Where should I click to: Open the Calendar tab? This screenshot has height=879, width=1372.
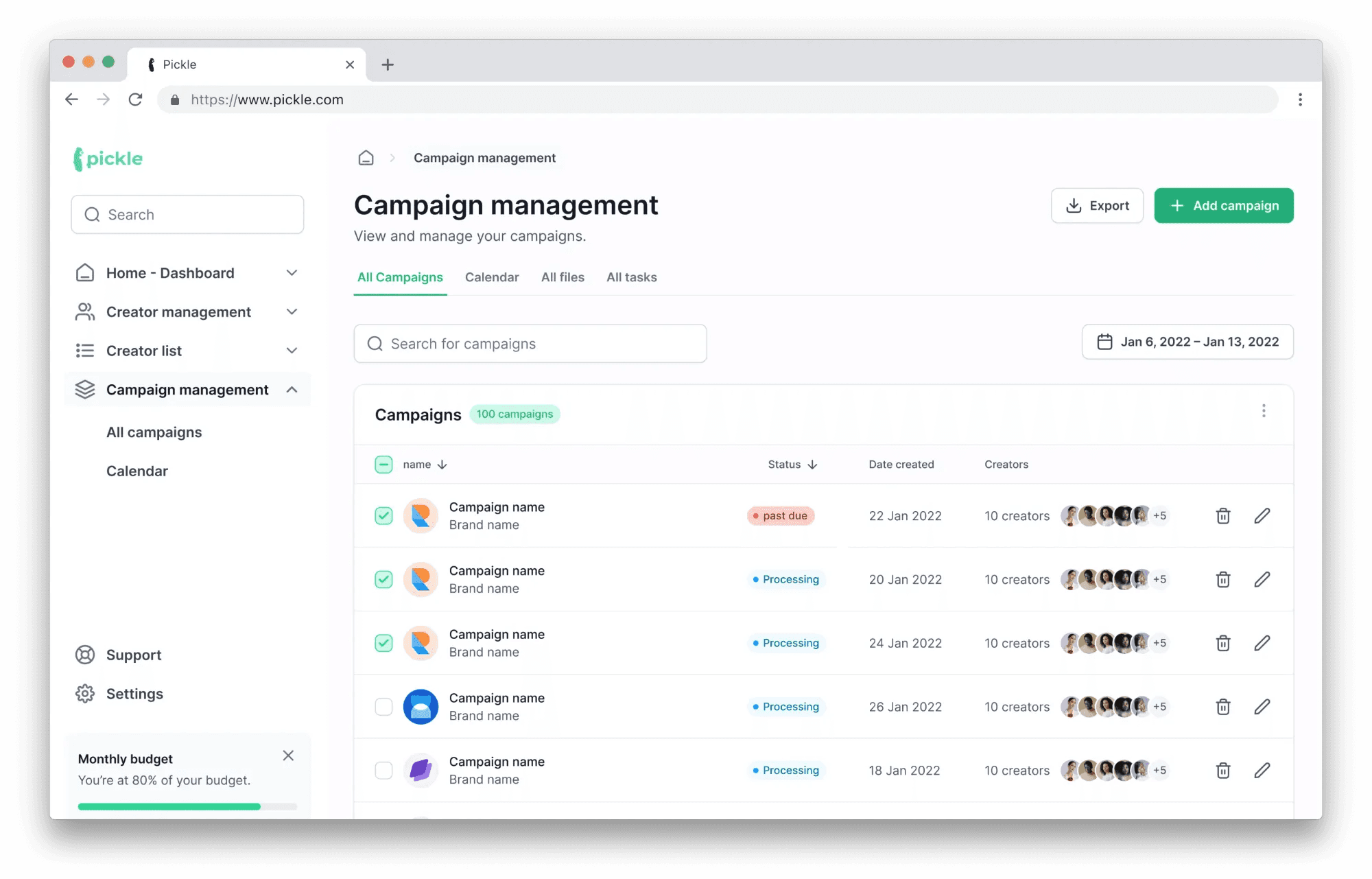[x=492, y=277]
